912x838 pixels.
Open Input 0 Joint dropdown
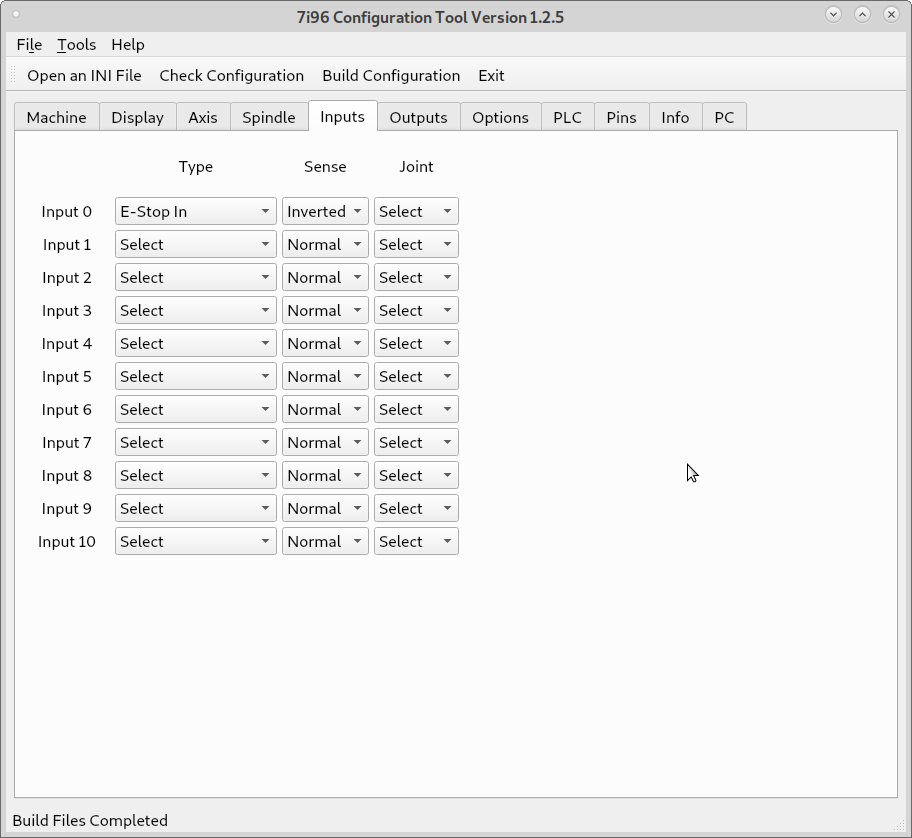click(x=416, y=211)
